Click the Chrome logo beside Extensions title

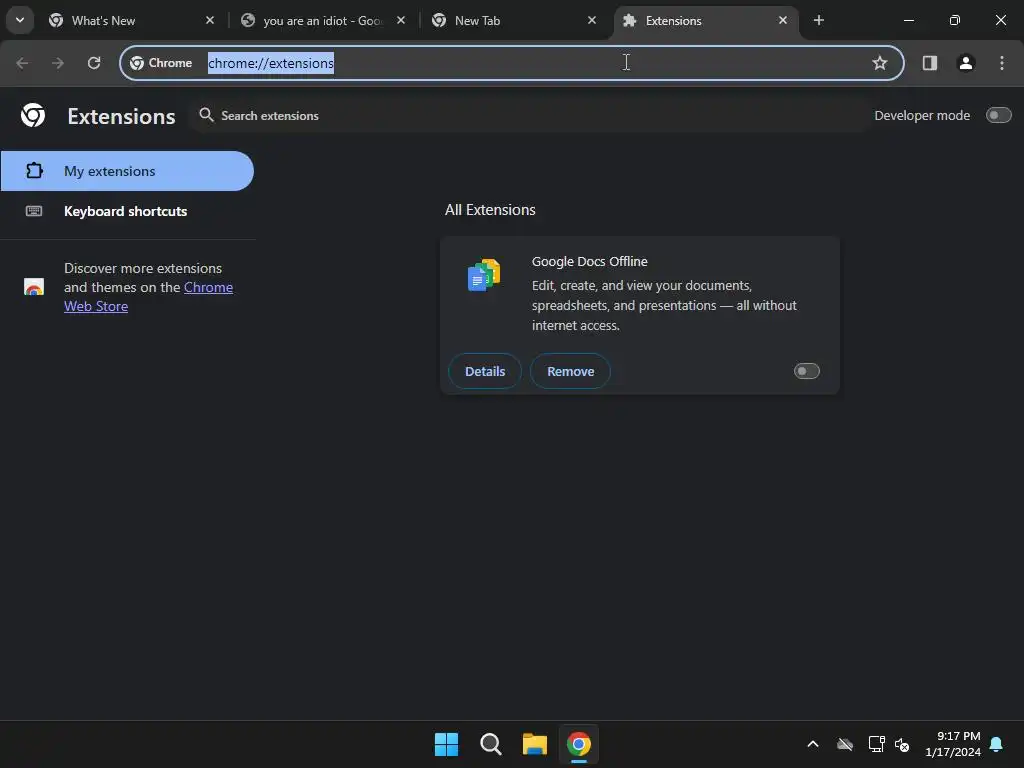(x=33, y=116)
